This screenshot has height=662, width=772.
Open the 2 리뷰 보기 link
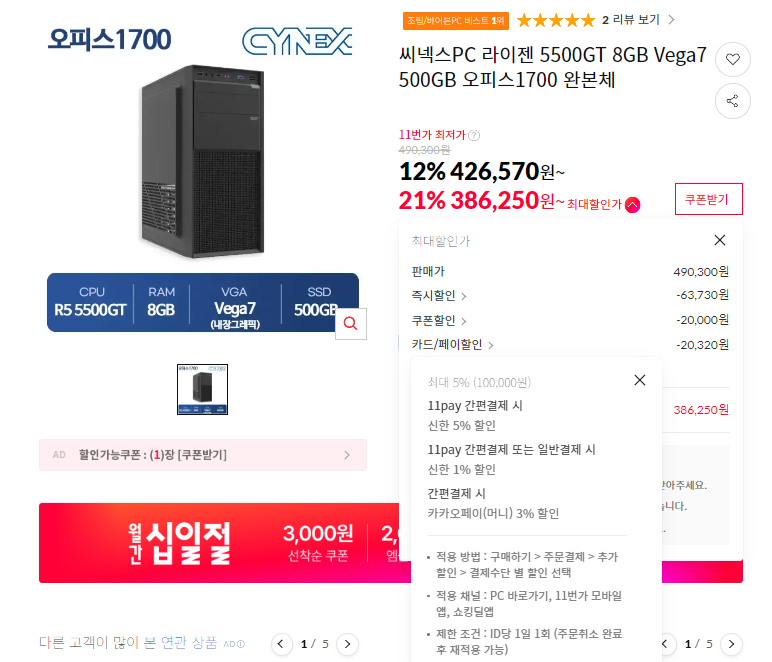pyautogui.click(x=630, y=19)
